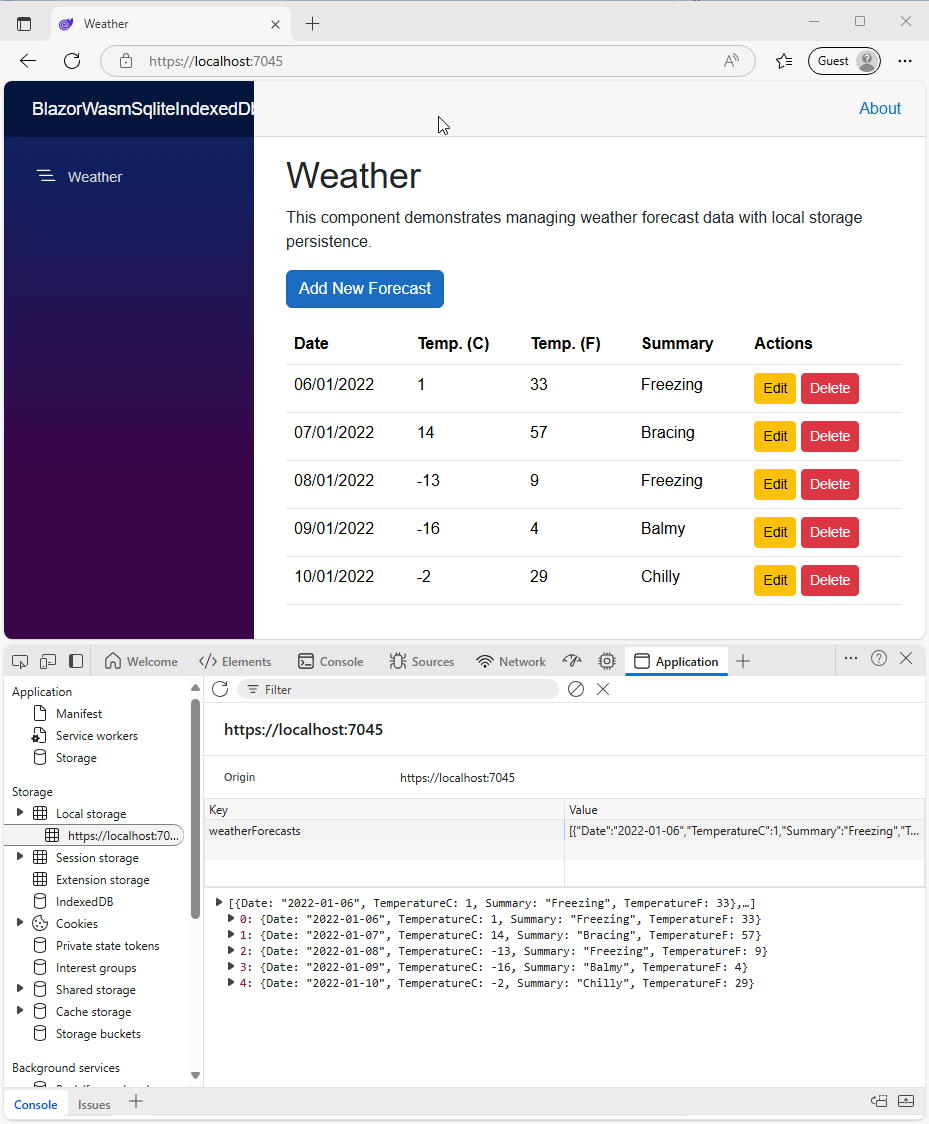Screen dimensions: 929x1124
Task: Open the DevTools help question mark icon
Action: pos(879,658)
